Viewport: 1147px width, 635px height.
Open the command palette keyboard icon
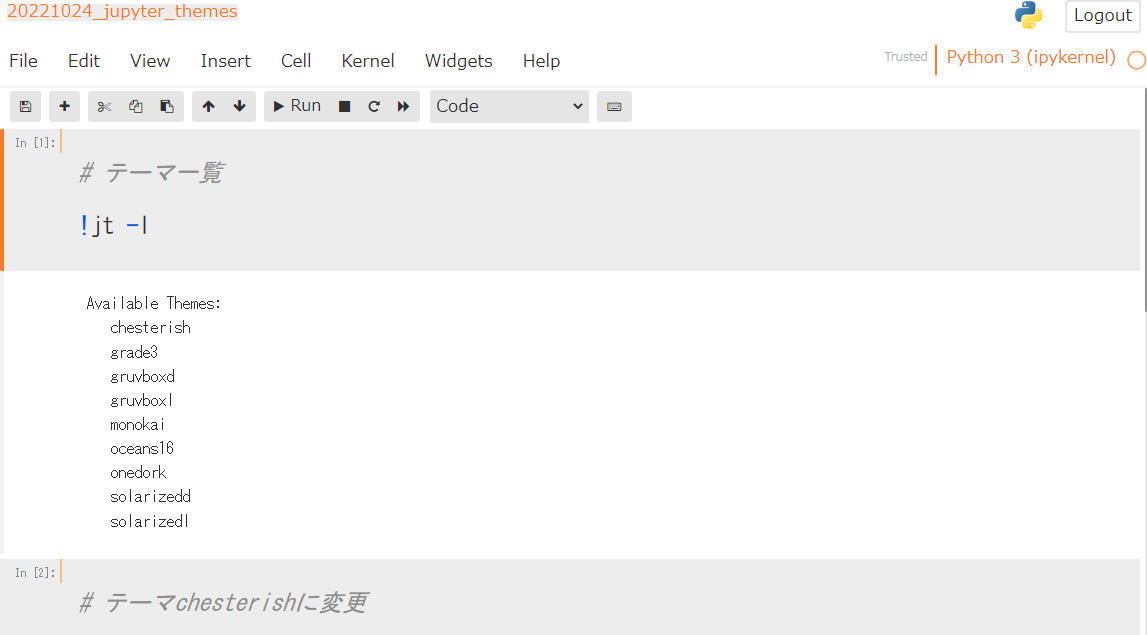(614, 107)
